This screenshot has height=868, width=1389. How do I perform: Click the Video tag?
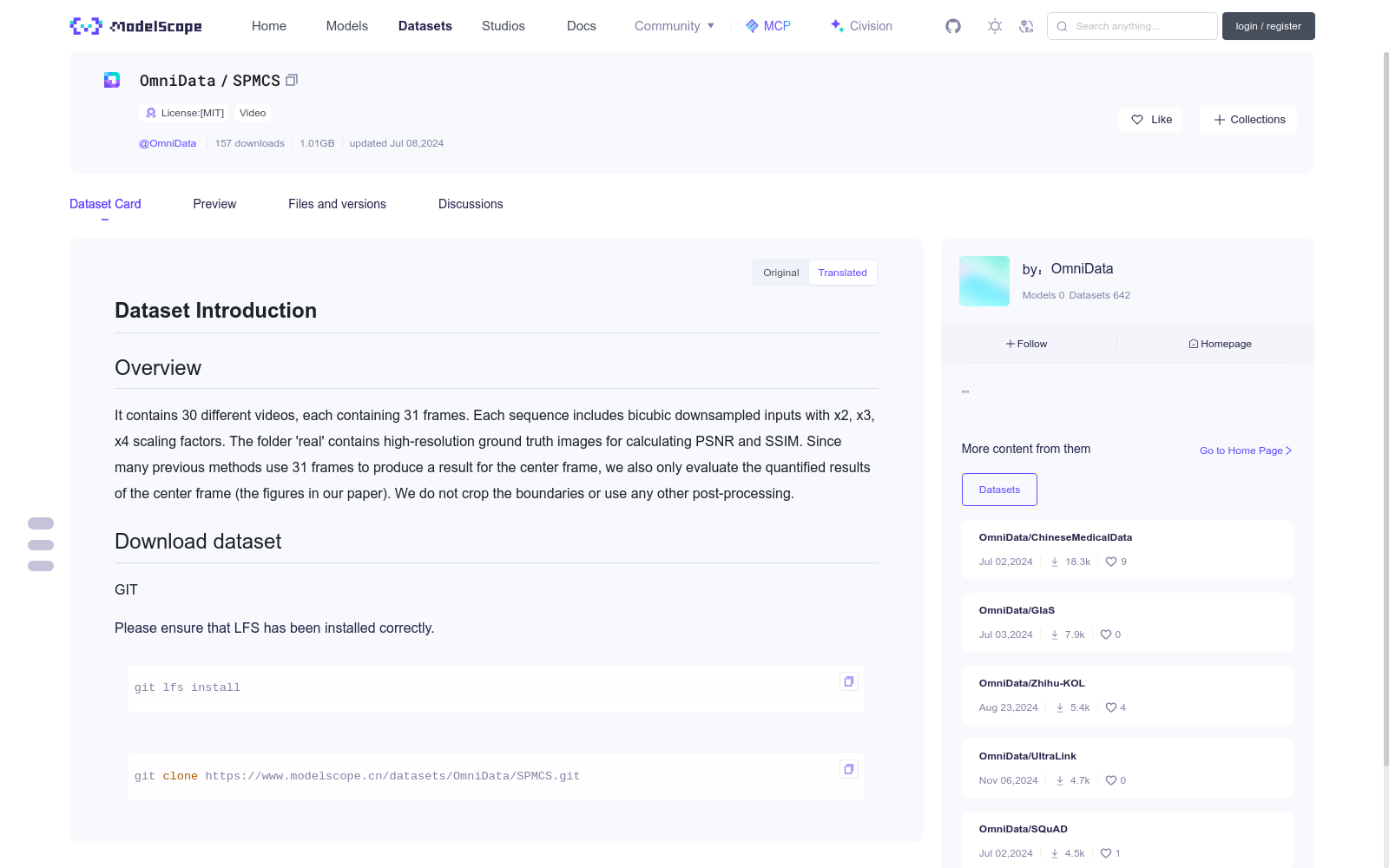253,113
